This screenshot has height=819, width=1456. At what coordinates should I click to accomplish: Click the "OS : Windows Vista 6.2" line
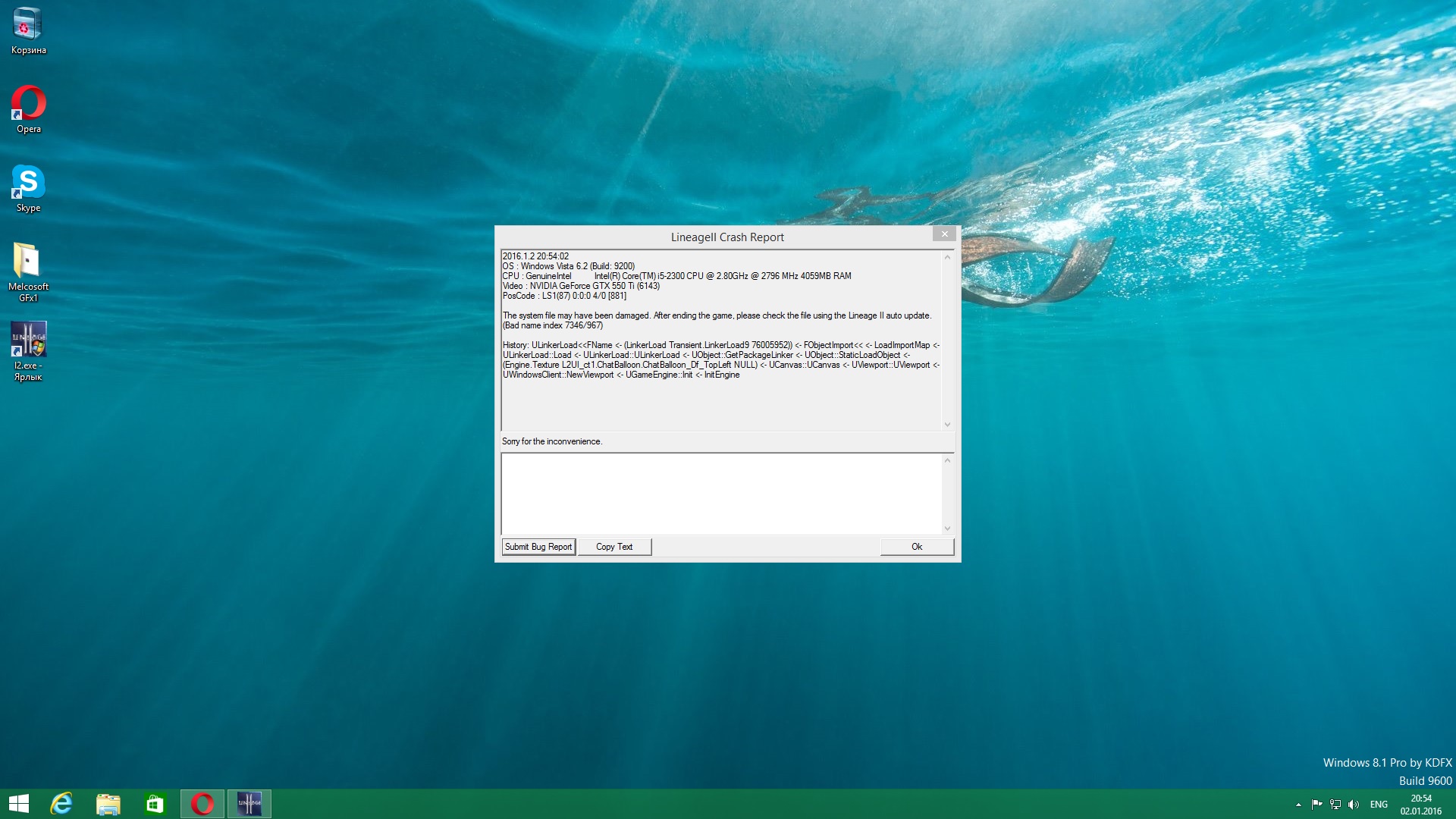point(569,266)
